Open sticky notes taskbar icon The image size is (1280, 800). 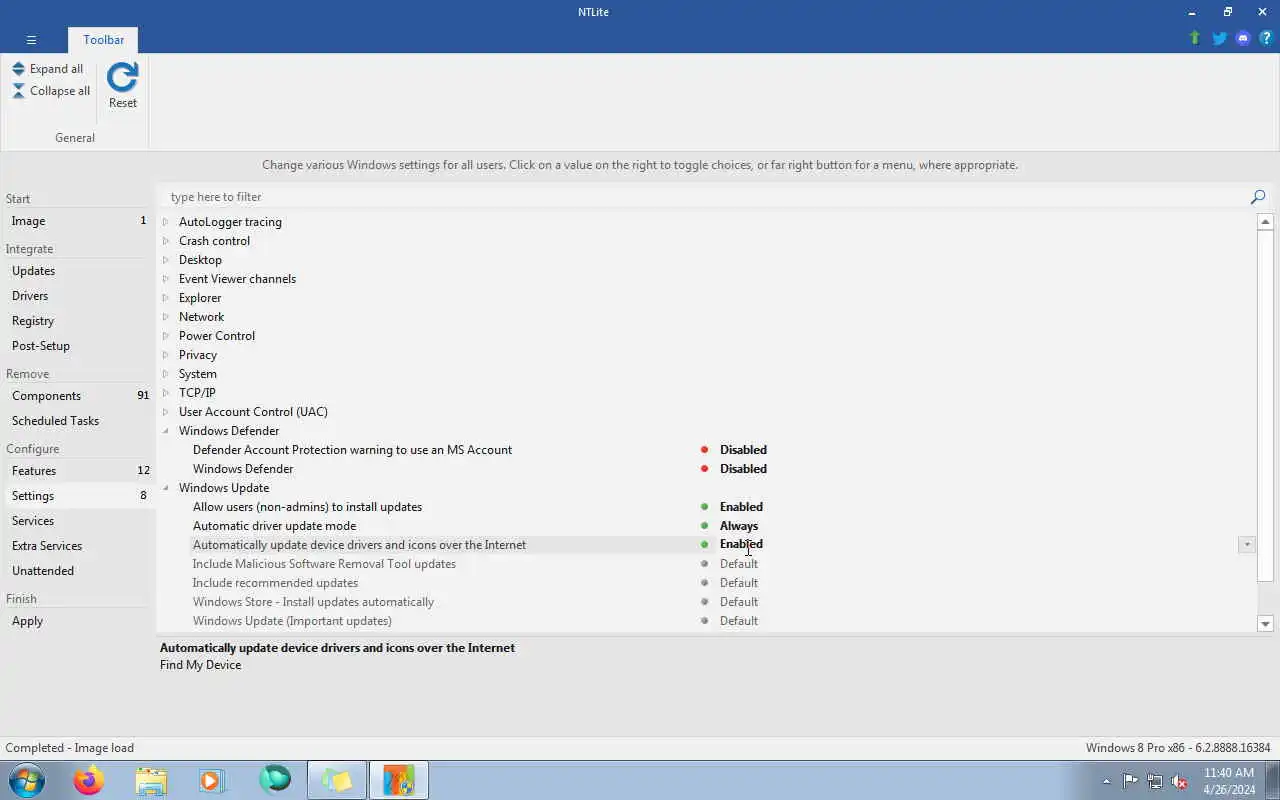pos(337,780)
